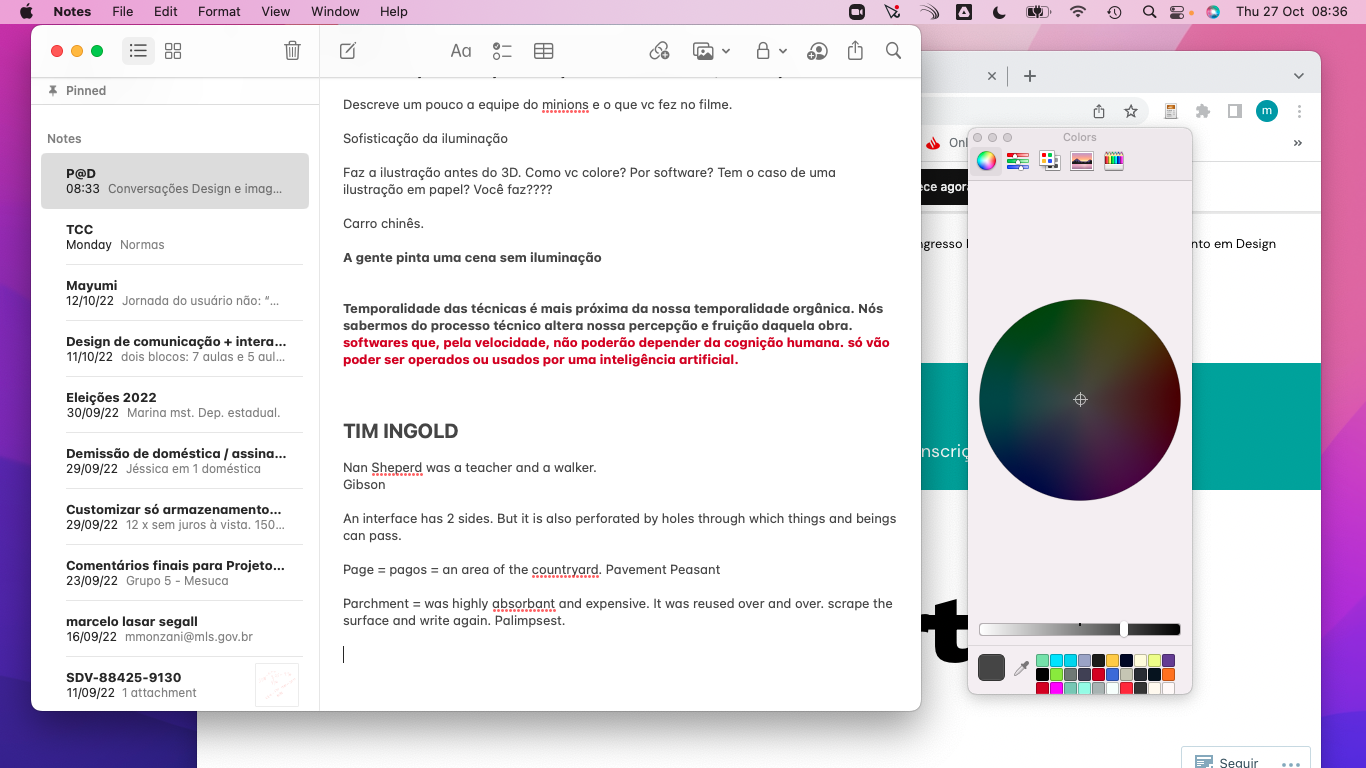Click the current dark gray color well

[991, 667]
